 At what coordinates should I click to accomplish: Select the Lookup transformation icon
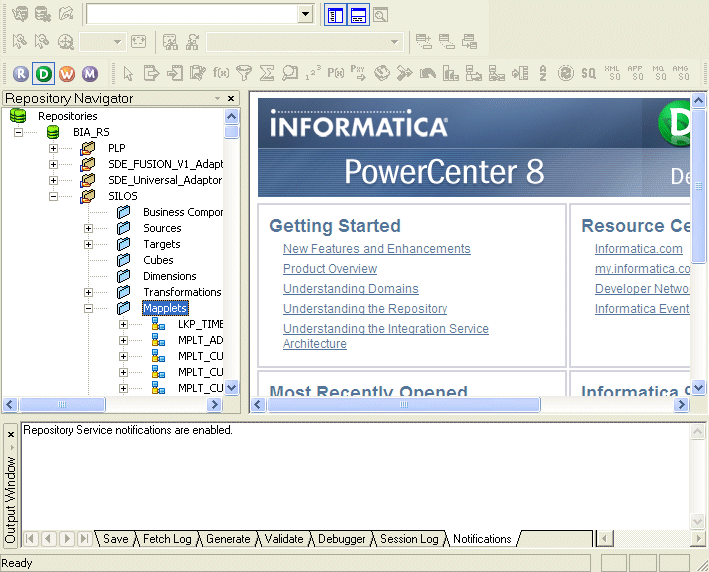point(290,73)
